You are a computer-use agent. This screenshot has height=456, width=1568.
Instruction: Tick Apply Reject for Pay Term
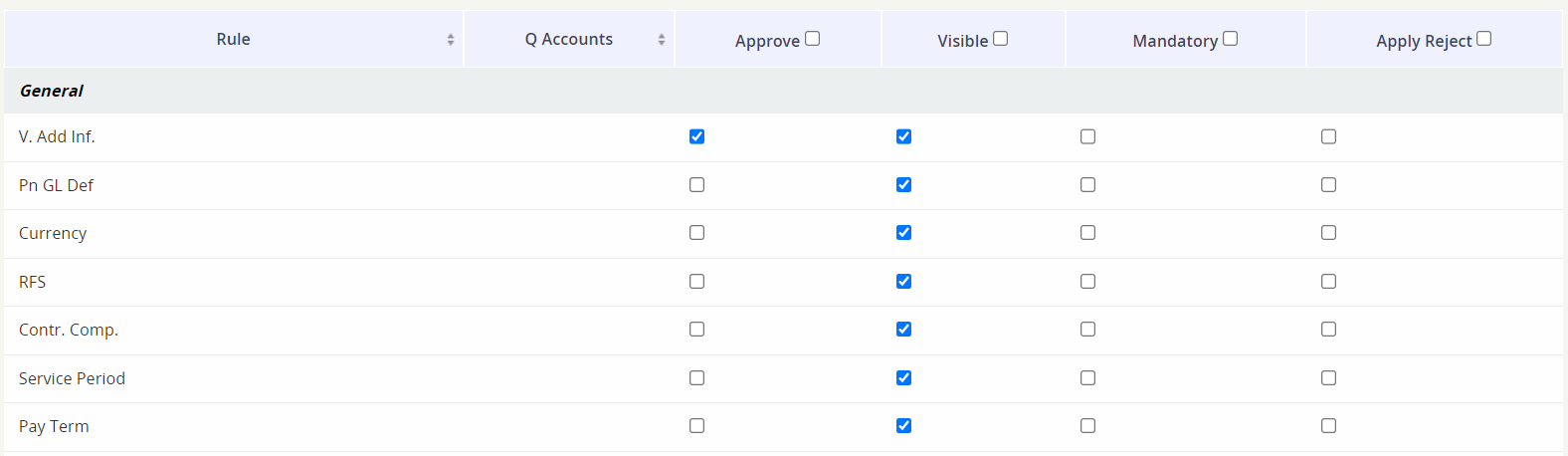point(1328,426)
